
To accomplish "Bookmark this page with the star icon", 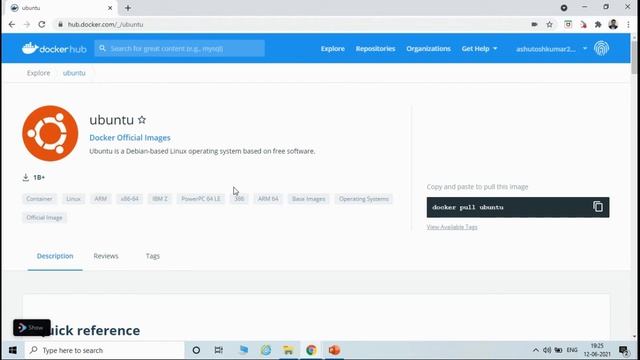I will (x=549, y=24).
